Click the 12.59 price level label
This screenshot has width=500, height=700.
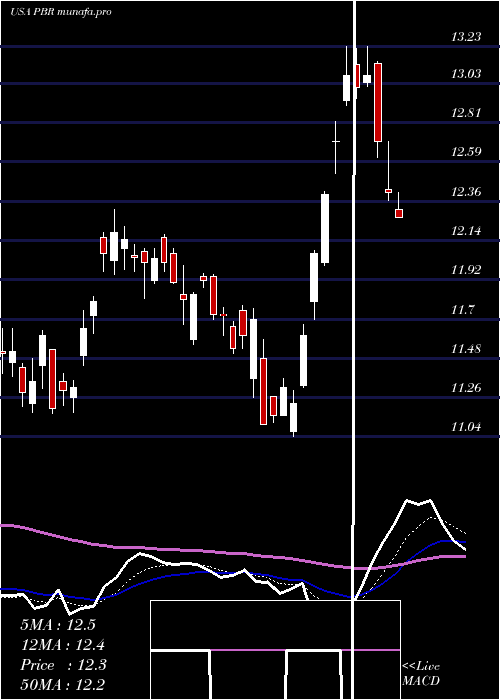[x=466, y=152]
